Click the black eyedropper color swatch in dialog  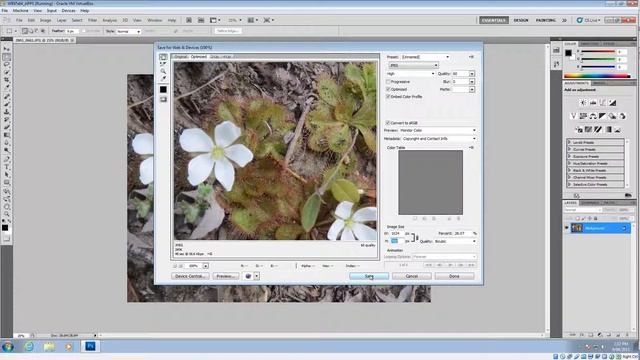[x=163, y=89]
